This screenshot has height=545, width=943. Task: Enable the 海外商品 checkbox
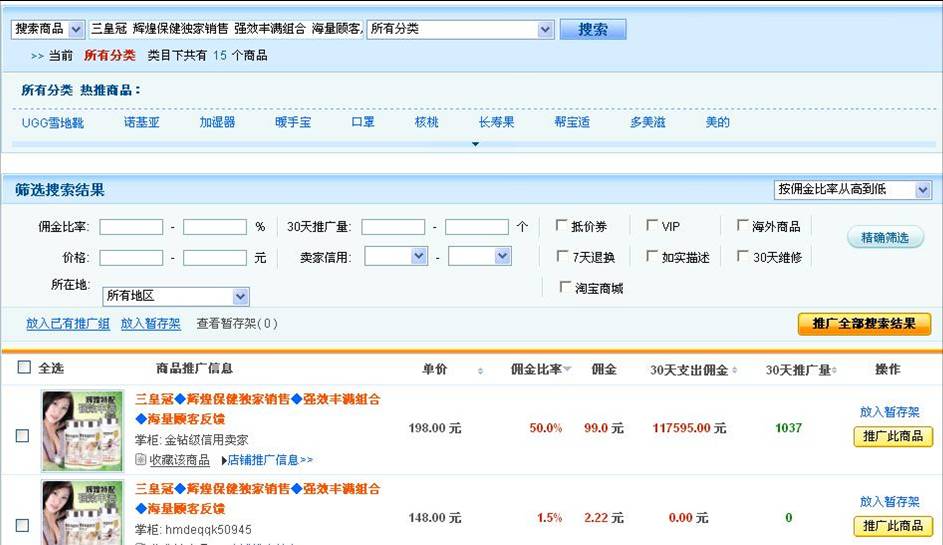click(743, 226)
